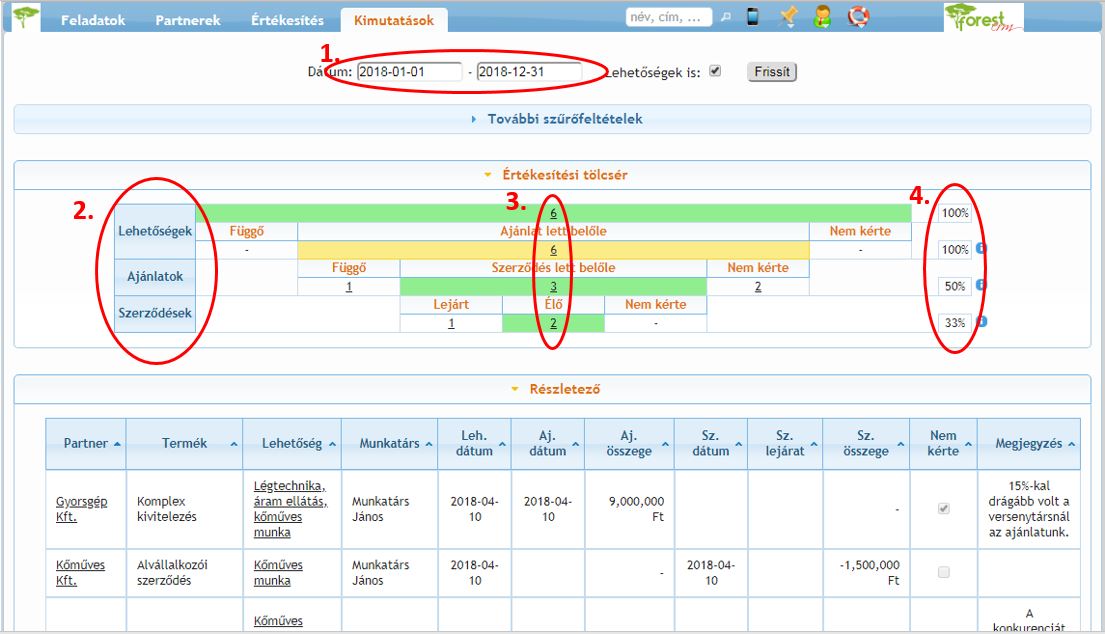The image size is (1105, 634).
Task: Click the tree logo icon at top left
Action: coord(26,18)
